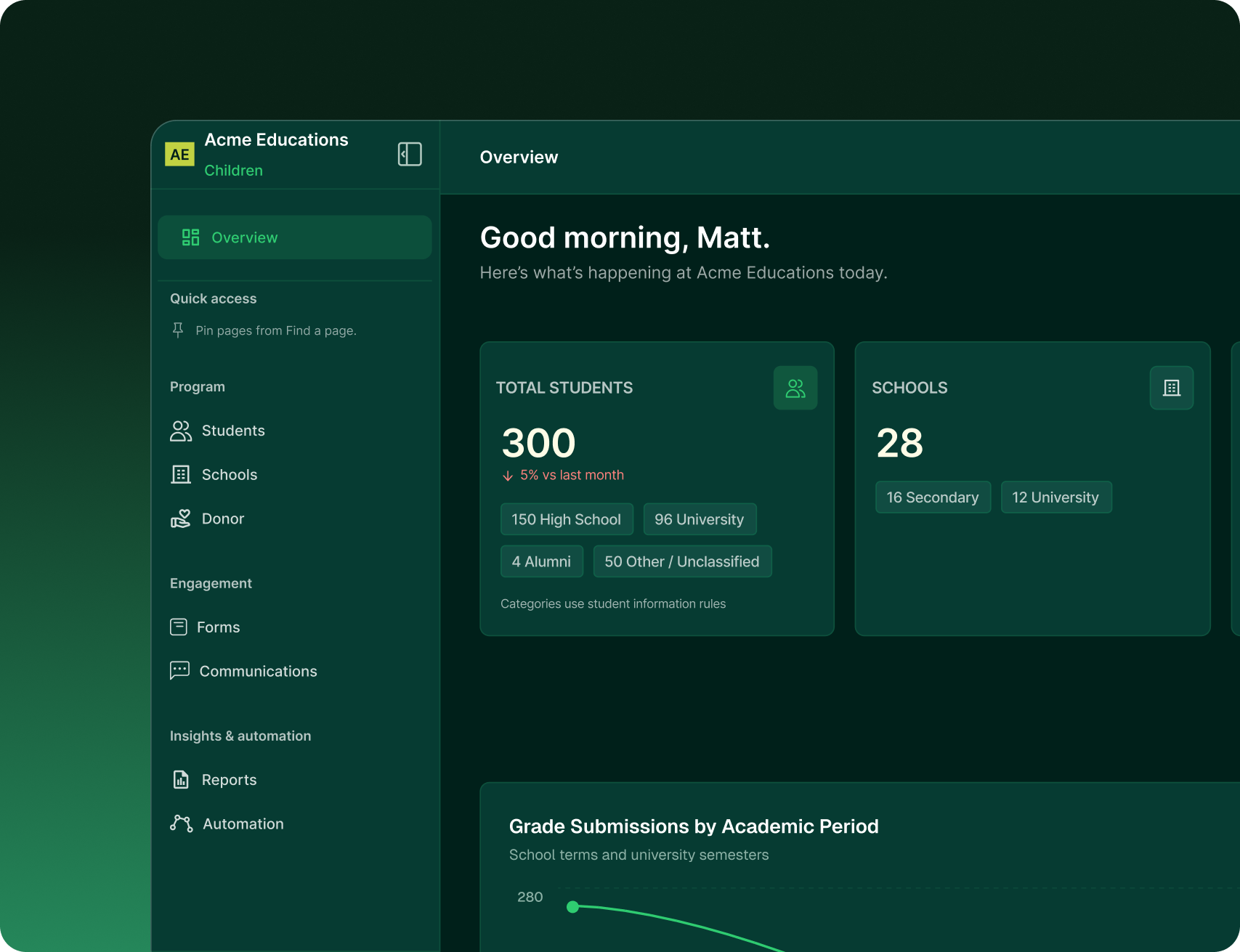Image resolution: width=1240 pixels, height=952 pixels.
Task: Click the Grade Submissions by Academic Period heading
Action: (x=694, y=826)
